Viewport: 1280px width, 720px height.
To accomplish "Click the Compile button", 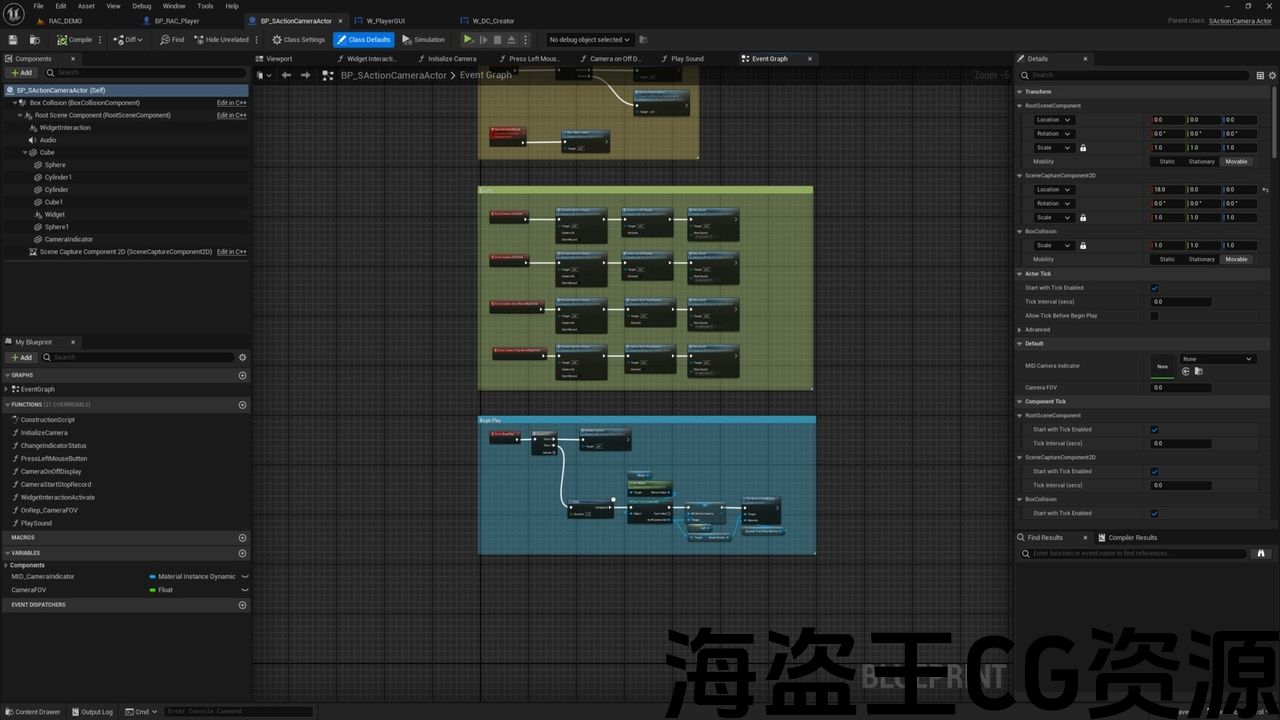I will (74, 40).
